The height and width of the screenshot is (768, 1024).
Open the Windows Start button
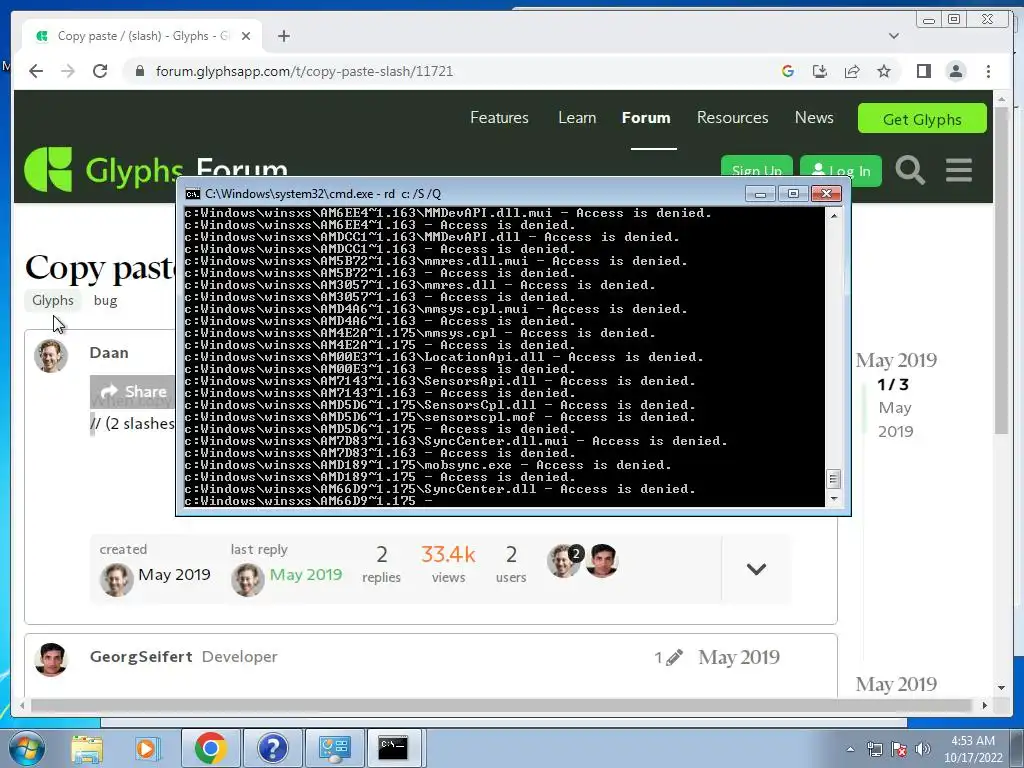(25, 748)
